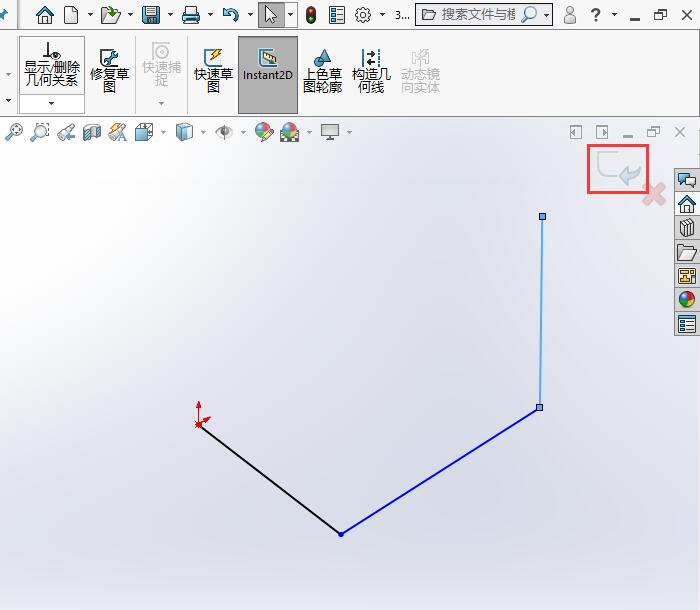
Task: Open Section View tool
Action: point(92,132)
